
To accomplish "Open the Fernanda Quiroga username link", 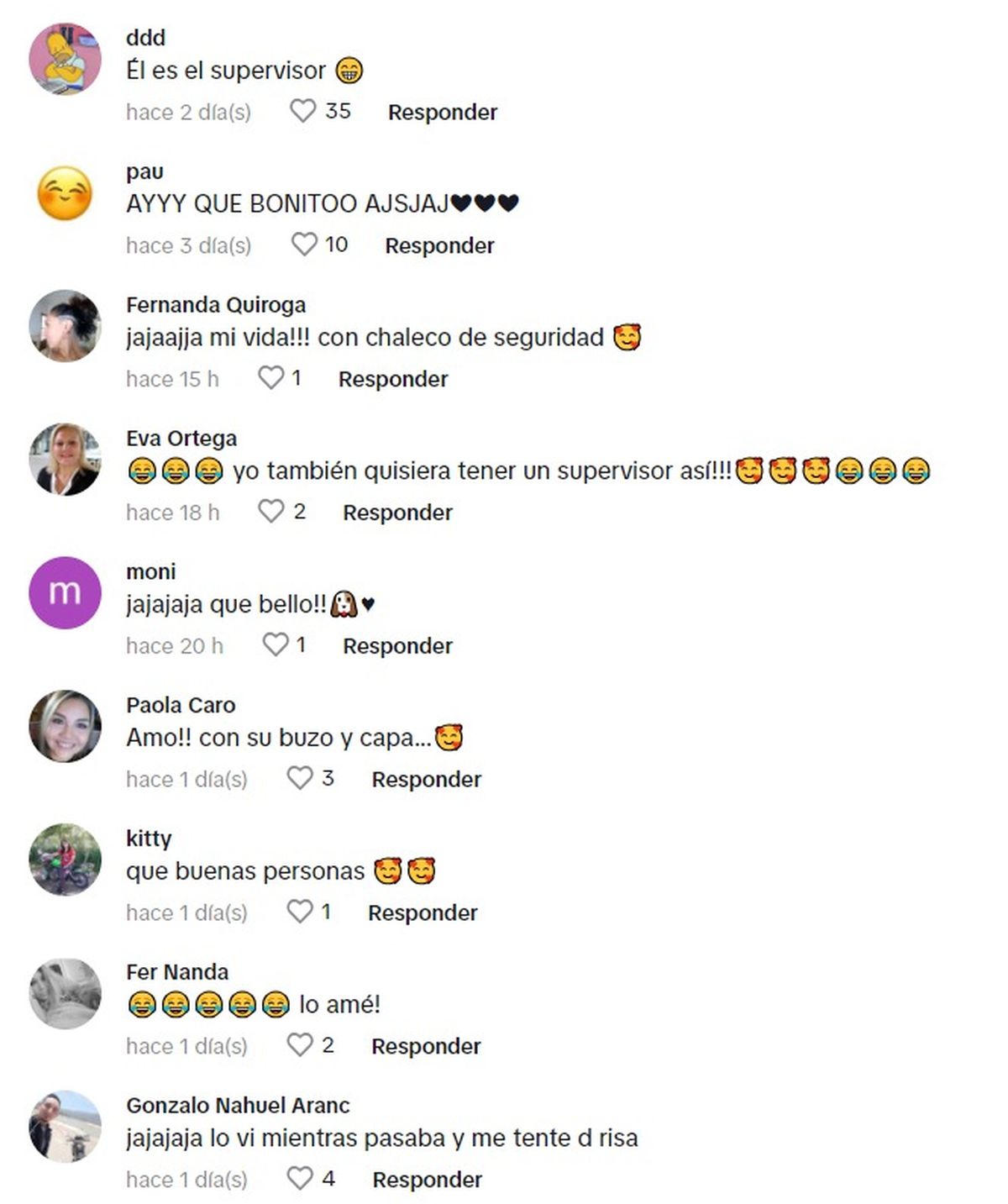I will pos(216,304).
